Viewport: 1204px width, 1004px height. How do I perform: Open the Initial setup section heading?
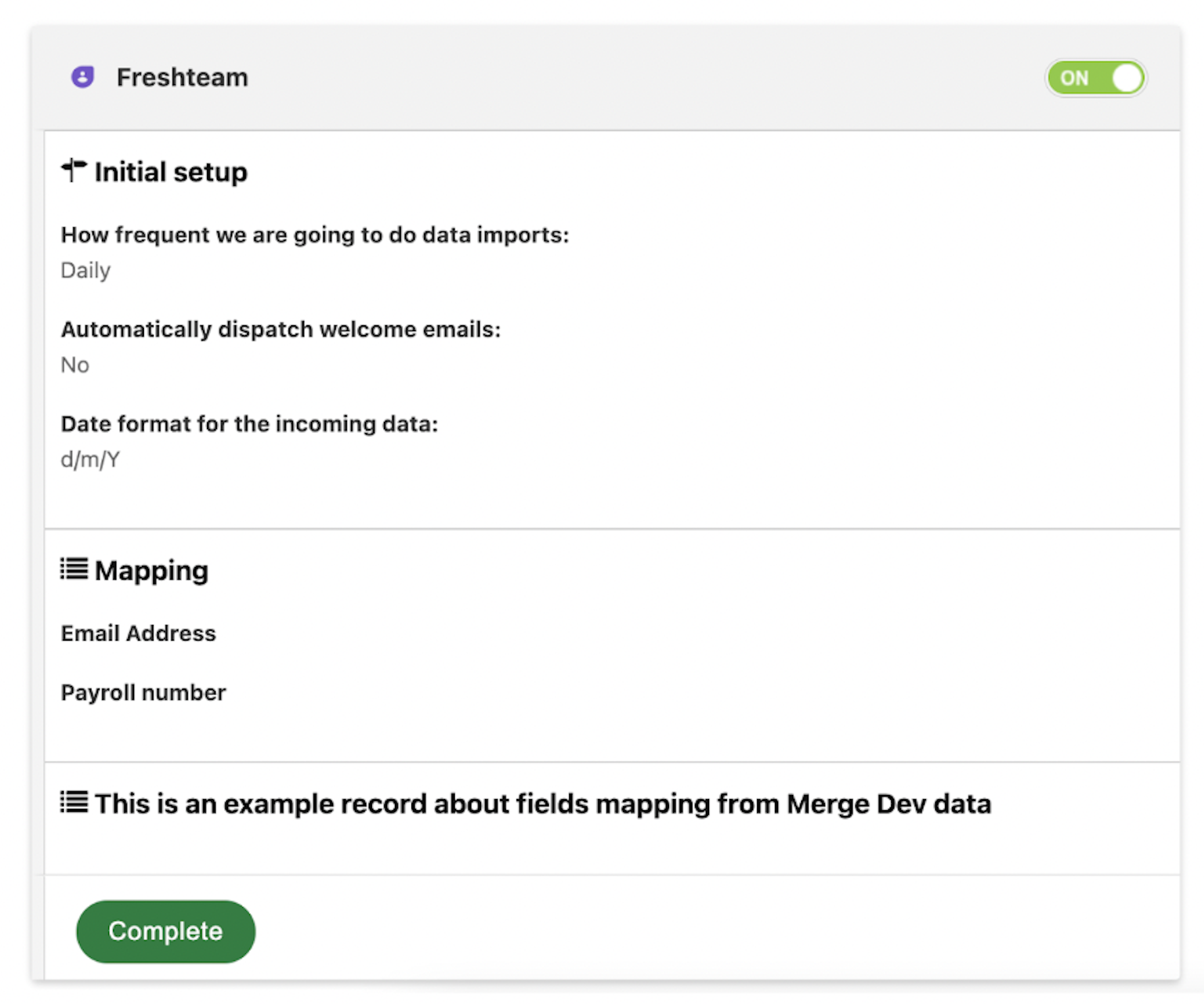(x=171, y=172)
